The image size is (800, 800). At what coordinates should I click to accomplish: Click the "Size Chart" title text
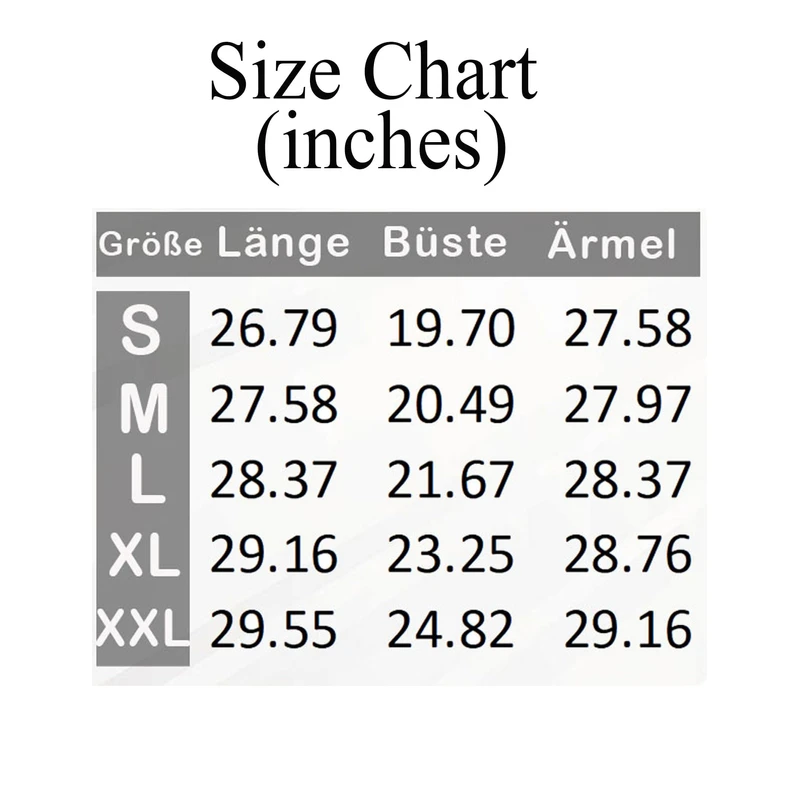(372, 76)
